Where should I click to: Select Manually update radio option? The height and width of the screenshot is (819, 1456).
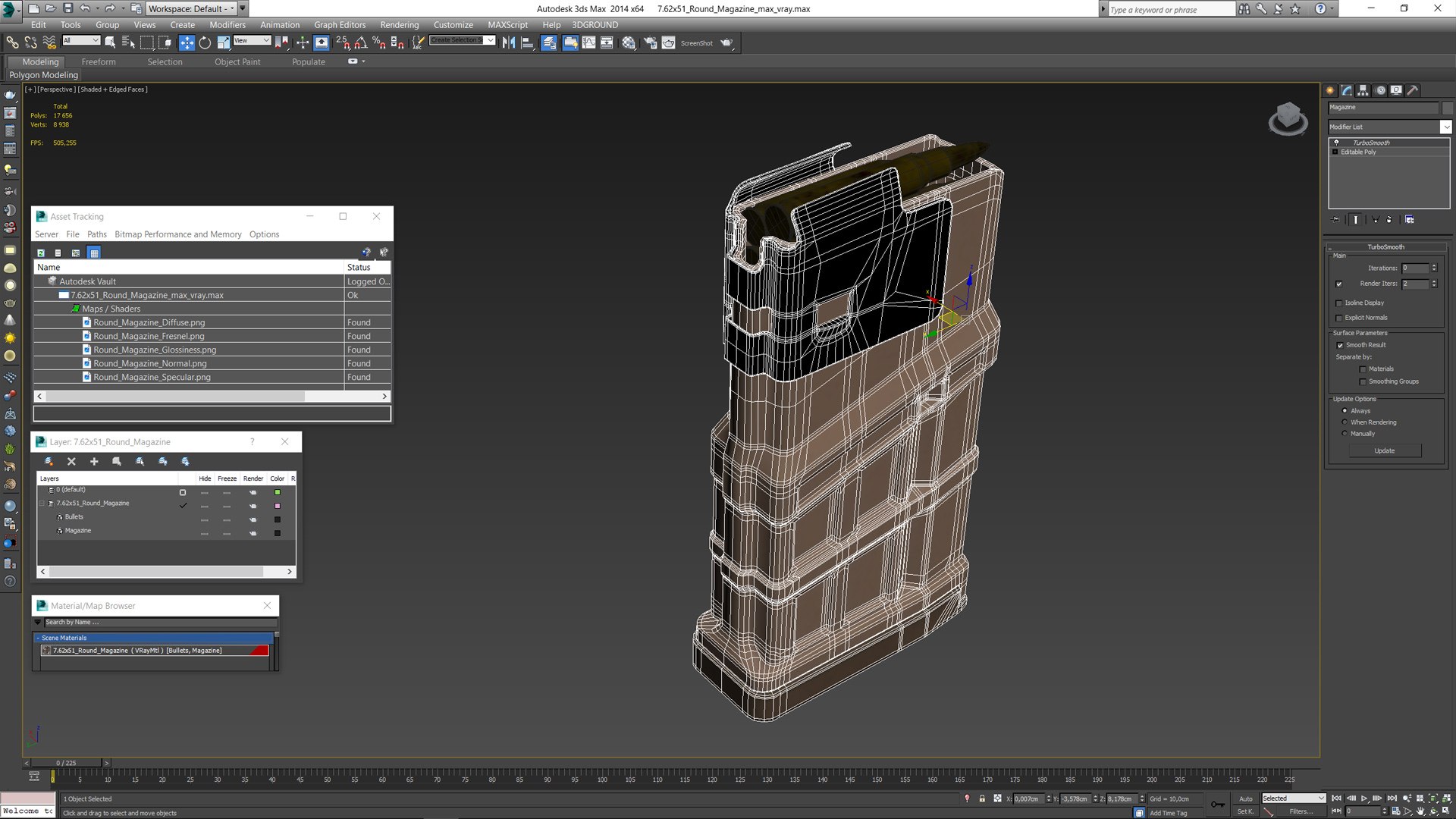tap(1345, 434)
